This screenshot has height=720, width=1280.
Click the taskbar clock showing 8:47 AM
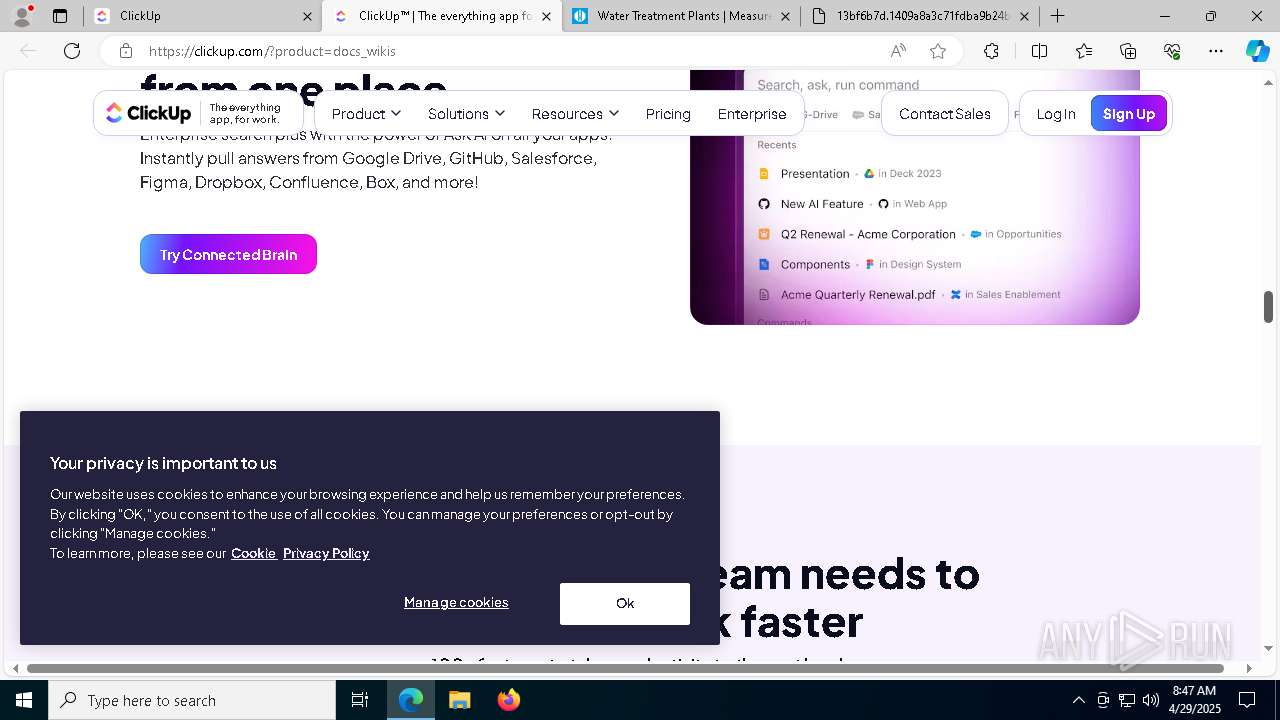[x=1194, y=700]
